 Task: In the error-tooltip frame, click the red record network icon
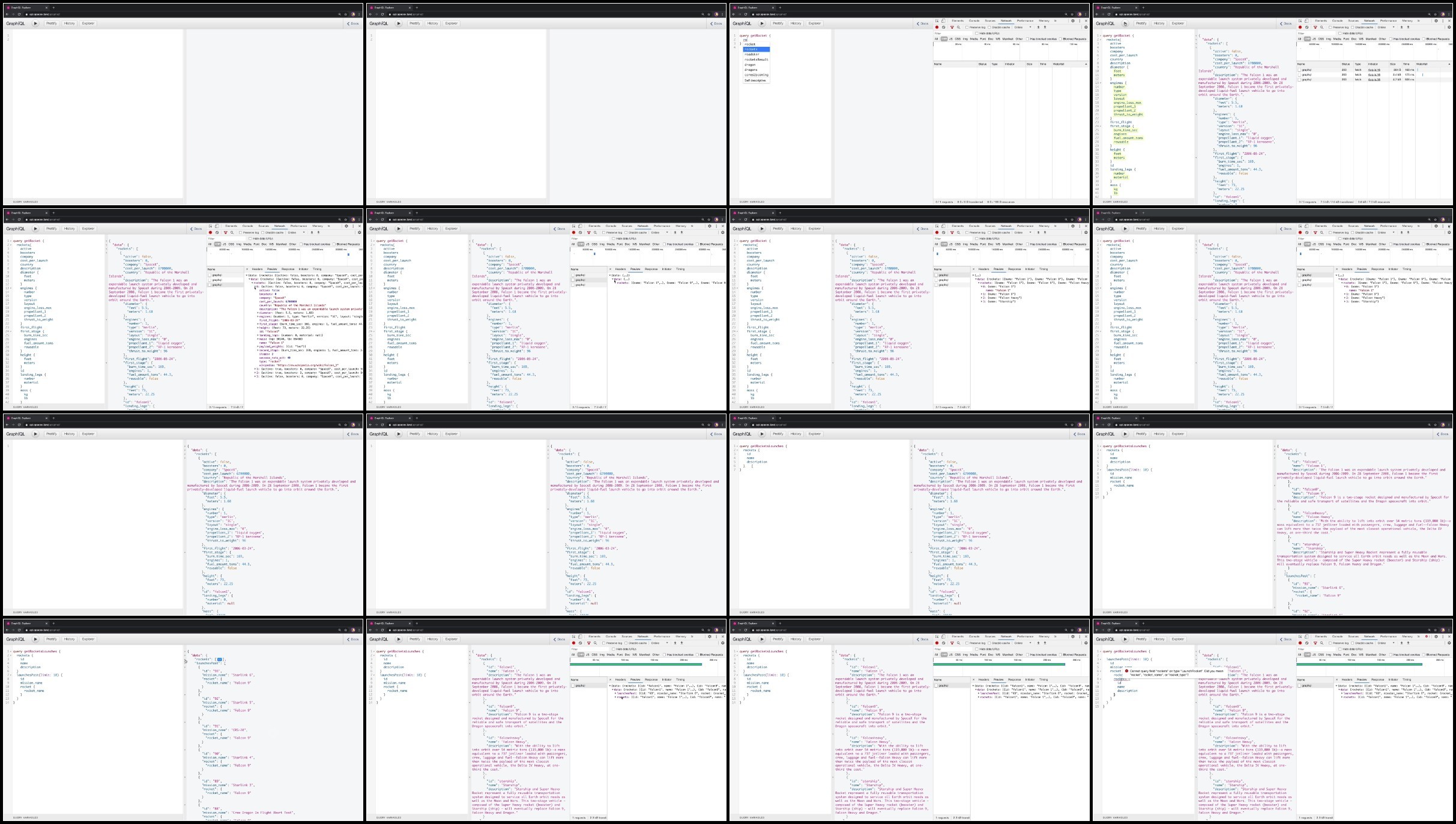pos(1300,643)
